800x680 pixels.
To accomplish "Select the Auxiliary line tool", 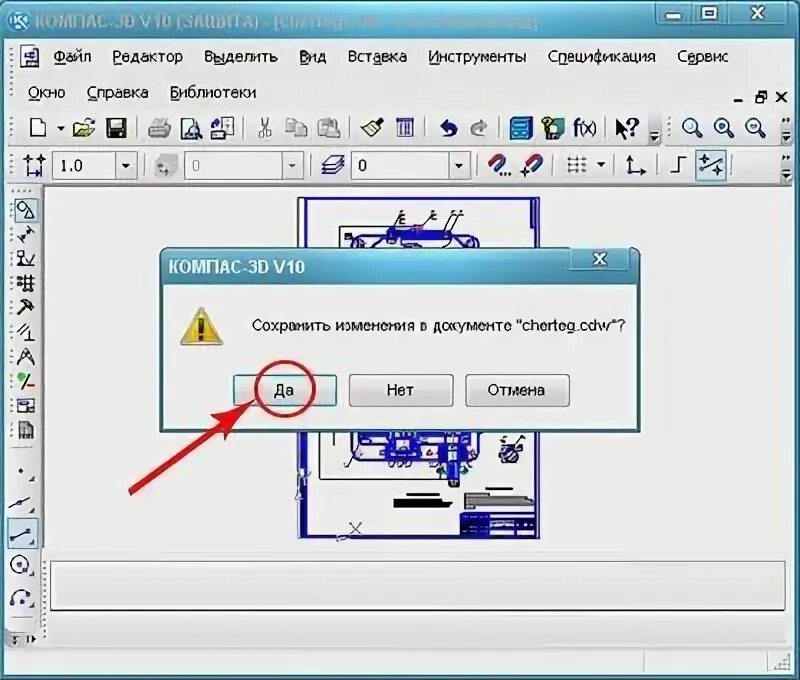I will pos(22,503).
